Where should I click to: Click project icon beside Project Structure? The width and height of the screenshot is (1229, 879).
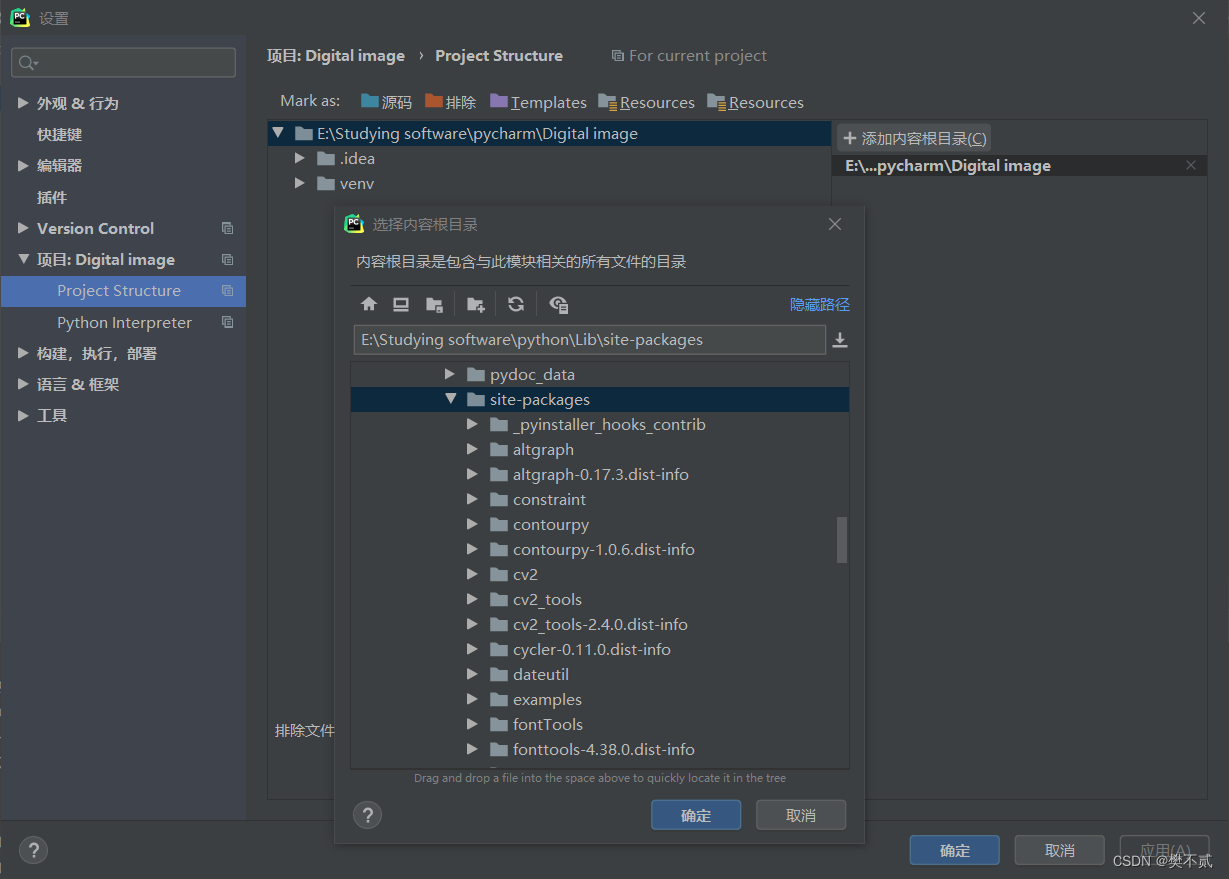tap(227, 291)
